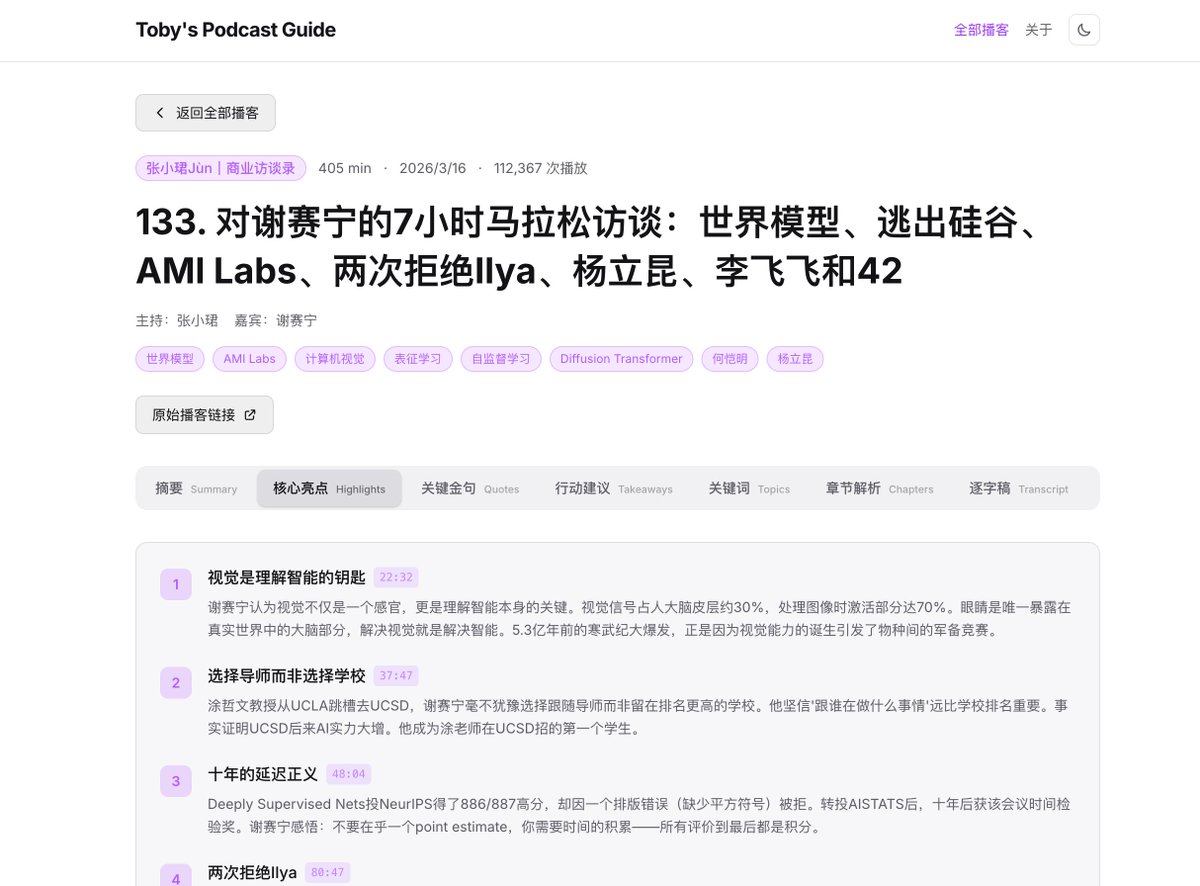Click the heading 十年的延迟正义
The width and height of the screenshot is (1200, 886).
[263, 774]
